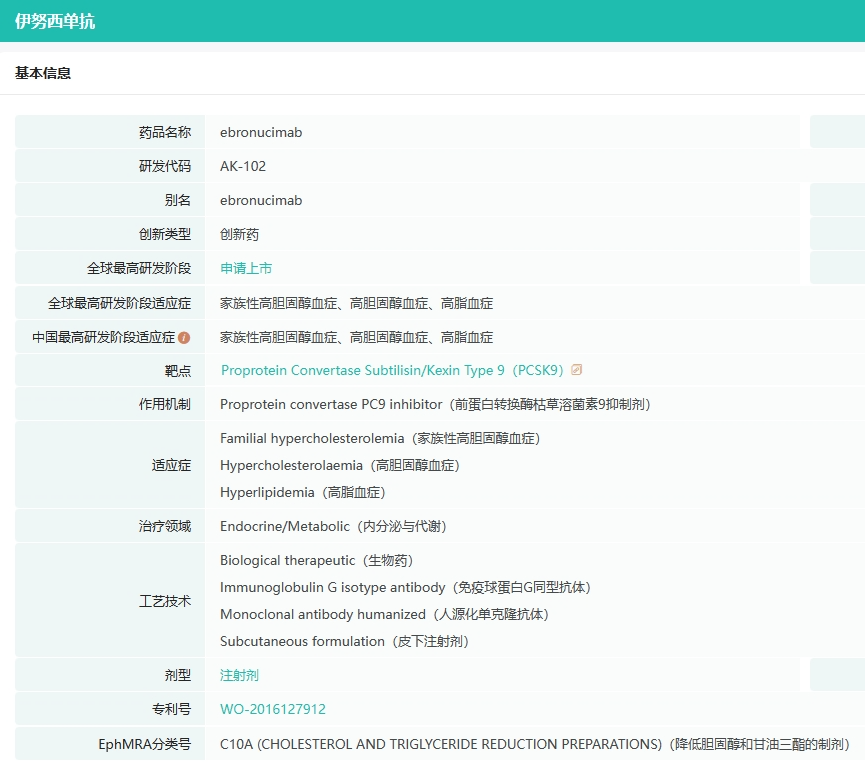Viewport: 865px width, 779px height.
Task: Click the external link icon after PCSK9
Action: point(577,370)
